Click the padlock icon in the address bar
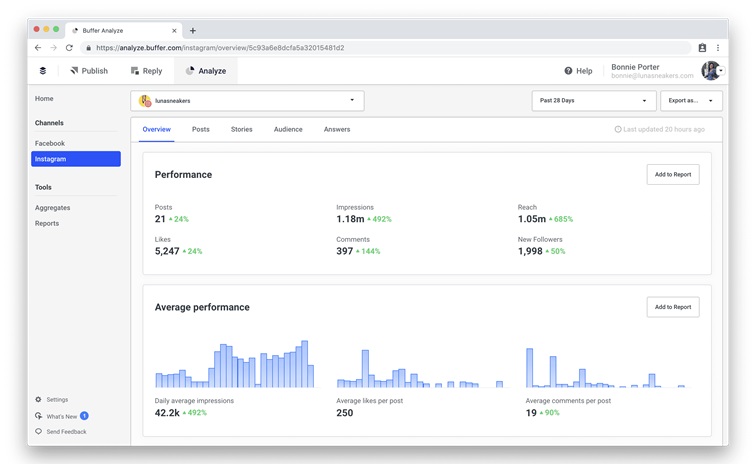Screen dimensions: 756x464 (88, 48)
